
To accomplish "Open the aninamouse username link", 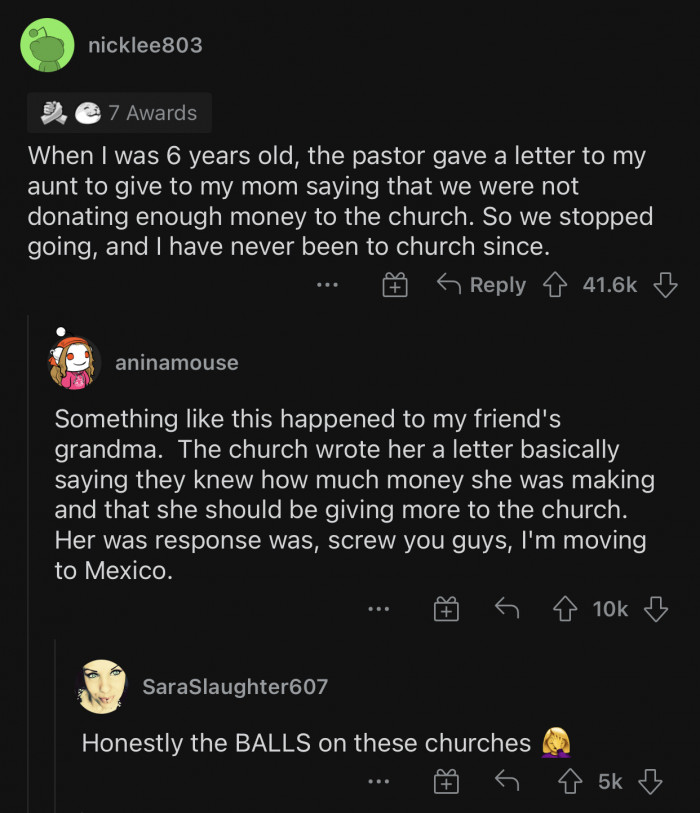I will [177, 363].
